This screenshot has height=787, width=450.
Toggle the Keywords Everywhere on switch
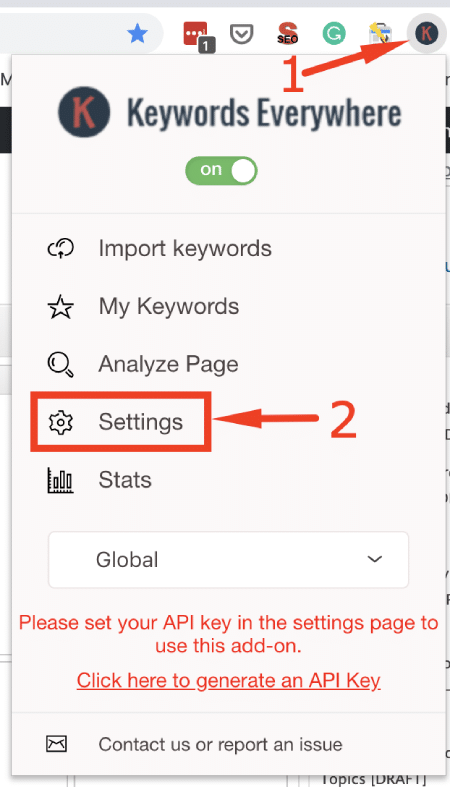(x=221, y=171)
